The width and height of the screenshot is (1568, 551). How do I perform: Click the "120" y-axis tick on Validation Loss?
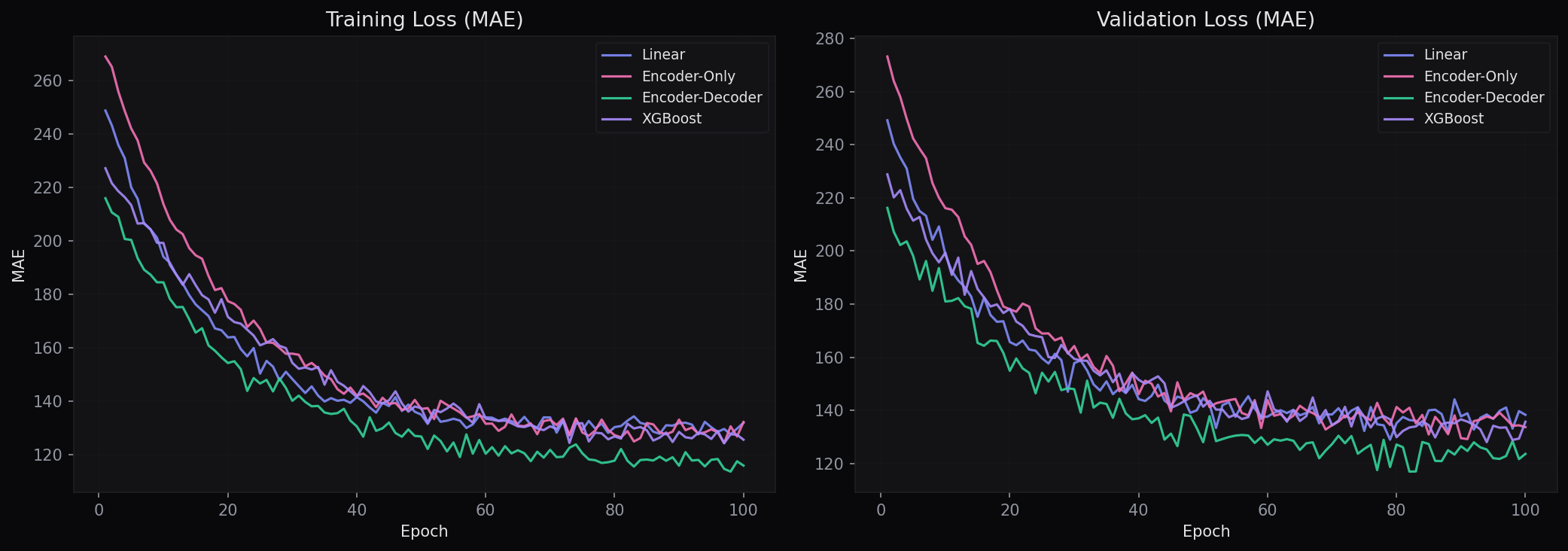click(x=830, y=464)
